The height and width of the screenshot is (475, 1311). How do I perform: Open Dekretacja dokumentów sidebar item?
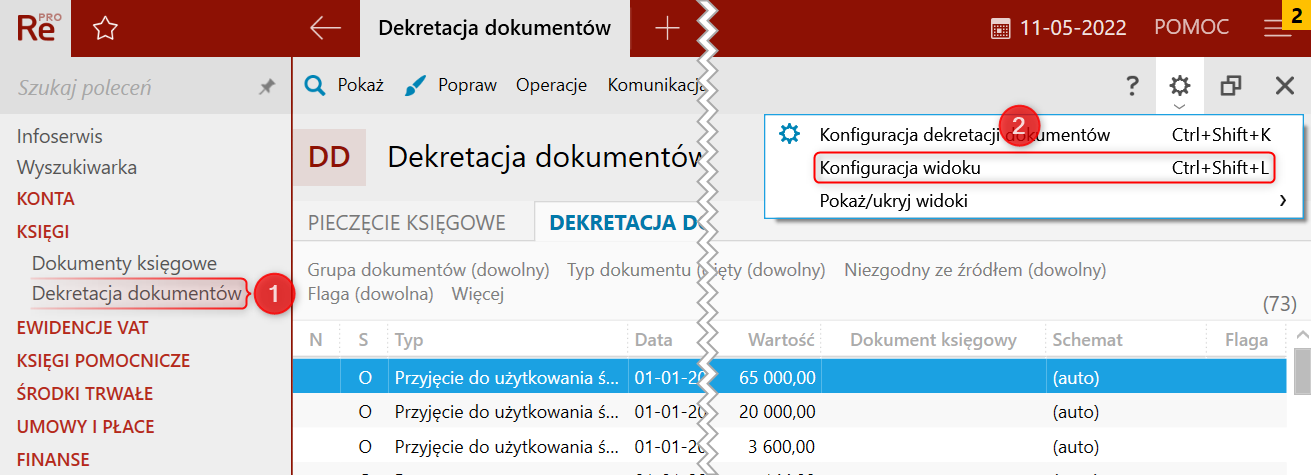(137, 294)
